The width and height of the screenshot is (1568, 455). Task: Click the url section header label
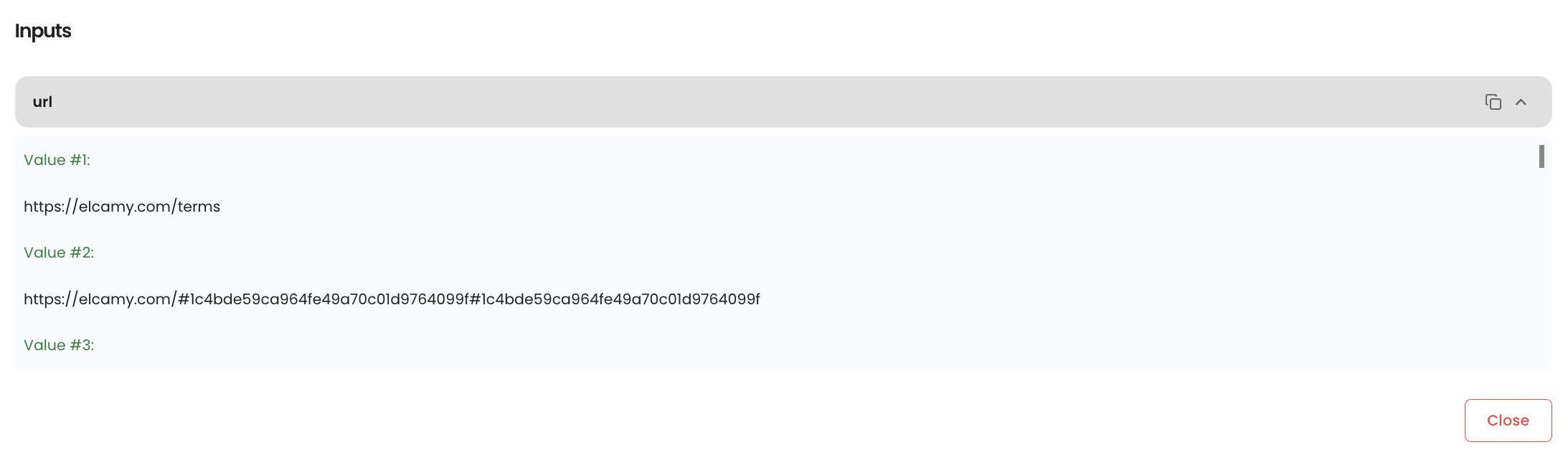click(x=42, y=102)
